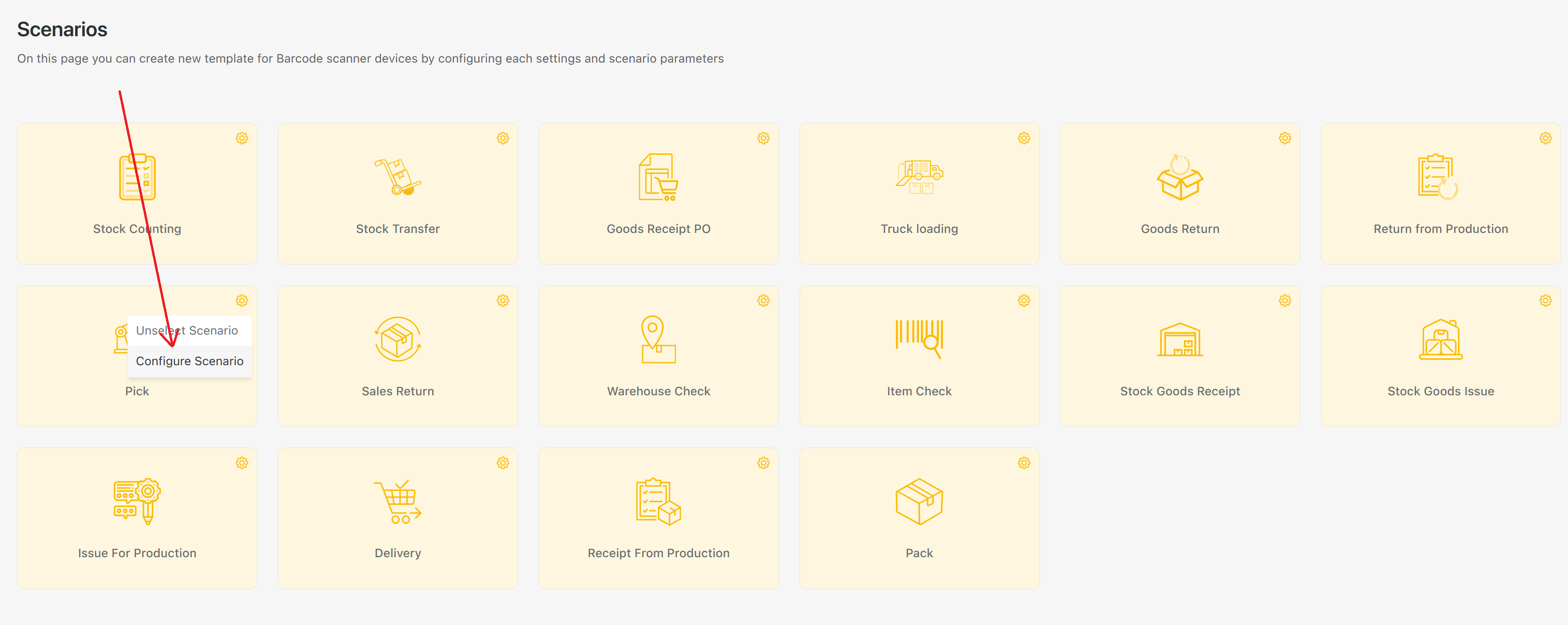Click the Receipt From Production label

[x=658, y=553]
